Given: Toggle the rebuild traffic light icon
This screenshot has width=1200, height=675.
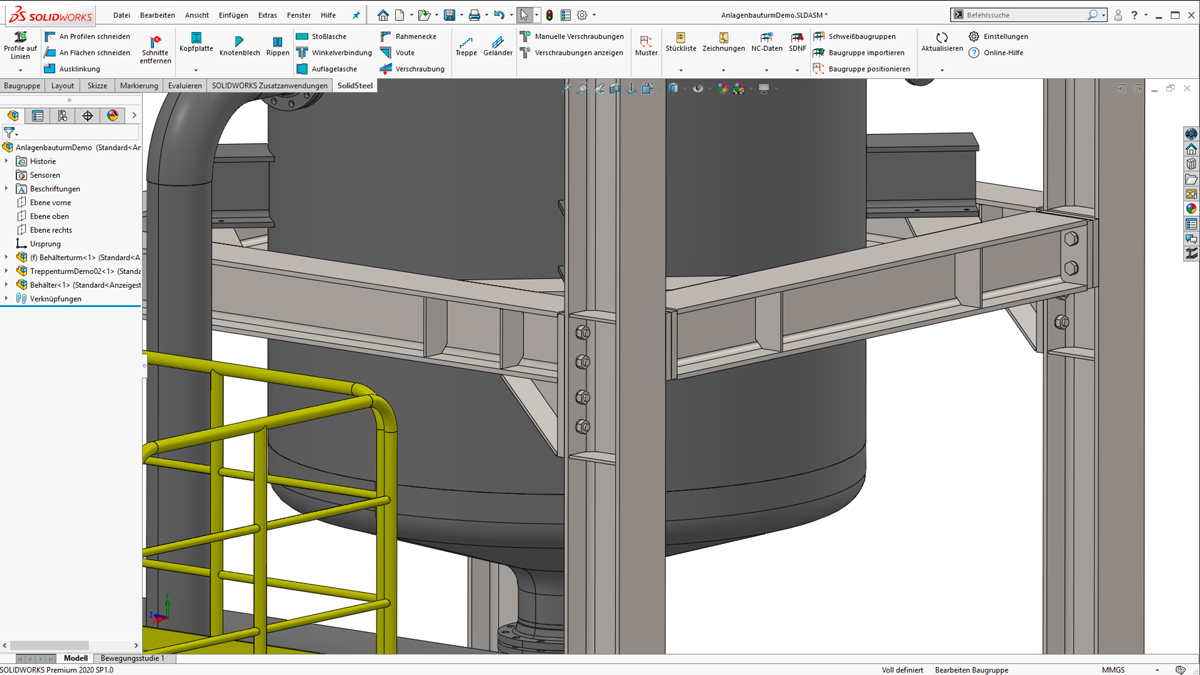Looking at the screenshot, I should coord(549,15).
